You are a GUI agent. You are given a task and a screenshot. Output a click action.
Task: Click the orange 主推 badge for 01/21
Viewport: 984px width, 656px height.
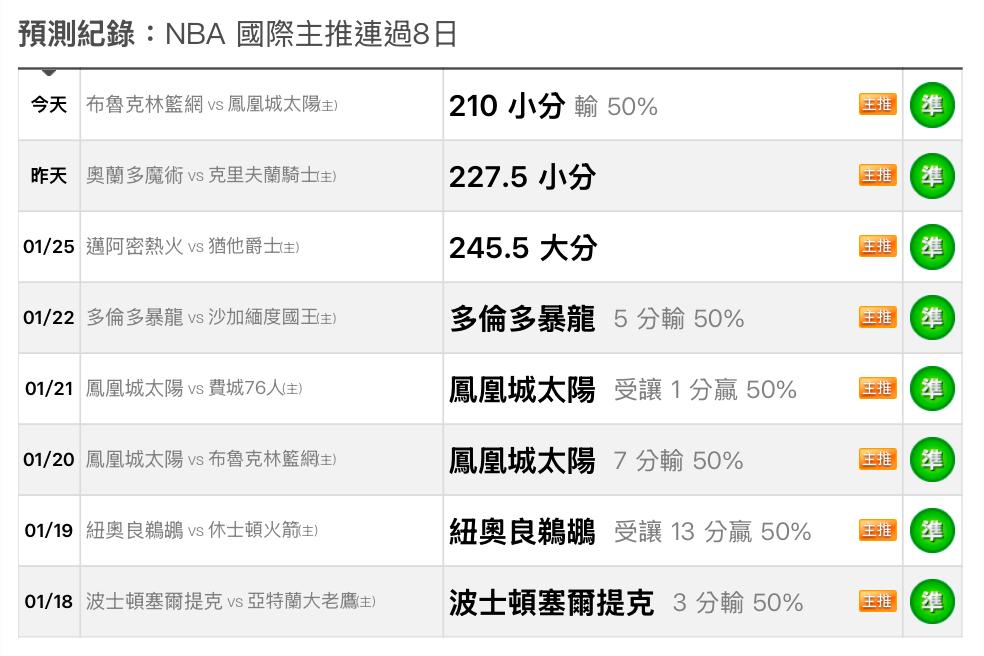click(x=877, y=389)
